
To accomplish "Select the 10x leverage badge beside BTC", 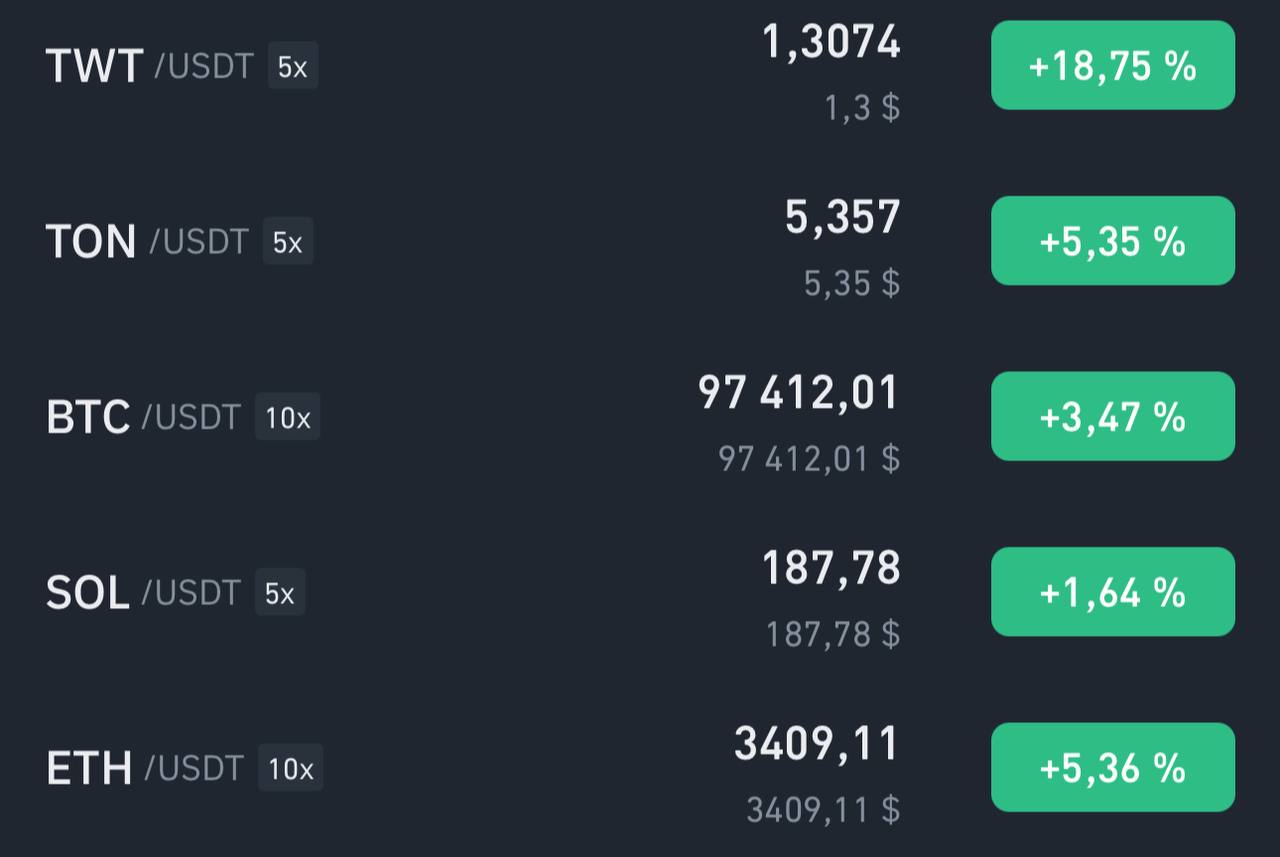I will [288, 417].
